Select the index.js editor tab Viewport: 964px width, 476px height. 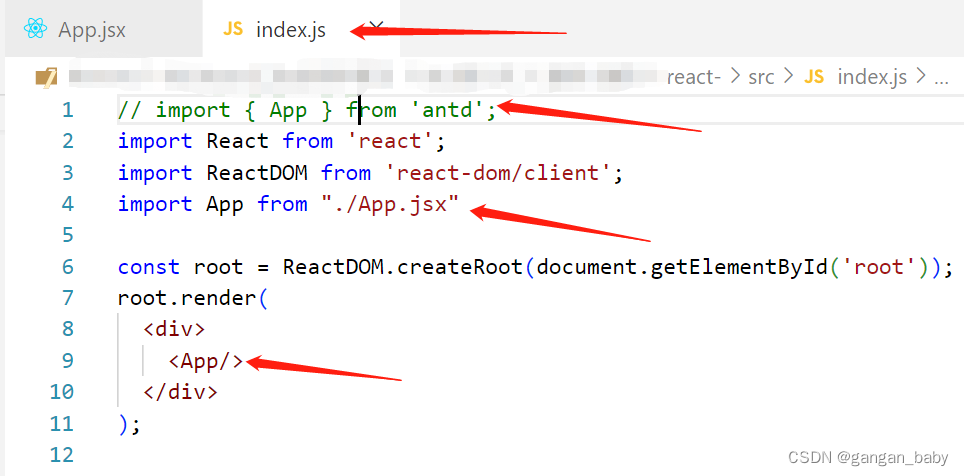point(301,30)
